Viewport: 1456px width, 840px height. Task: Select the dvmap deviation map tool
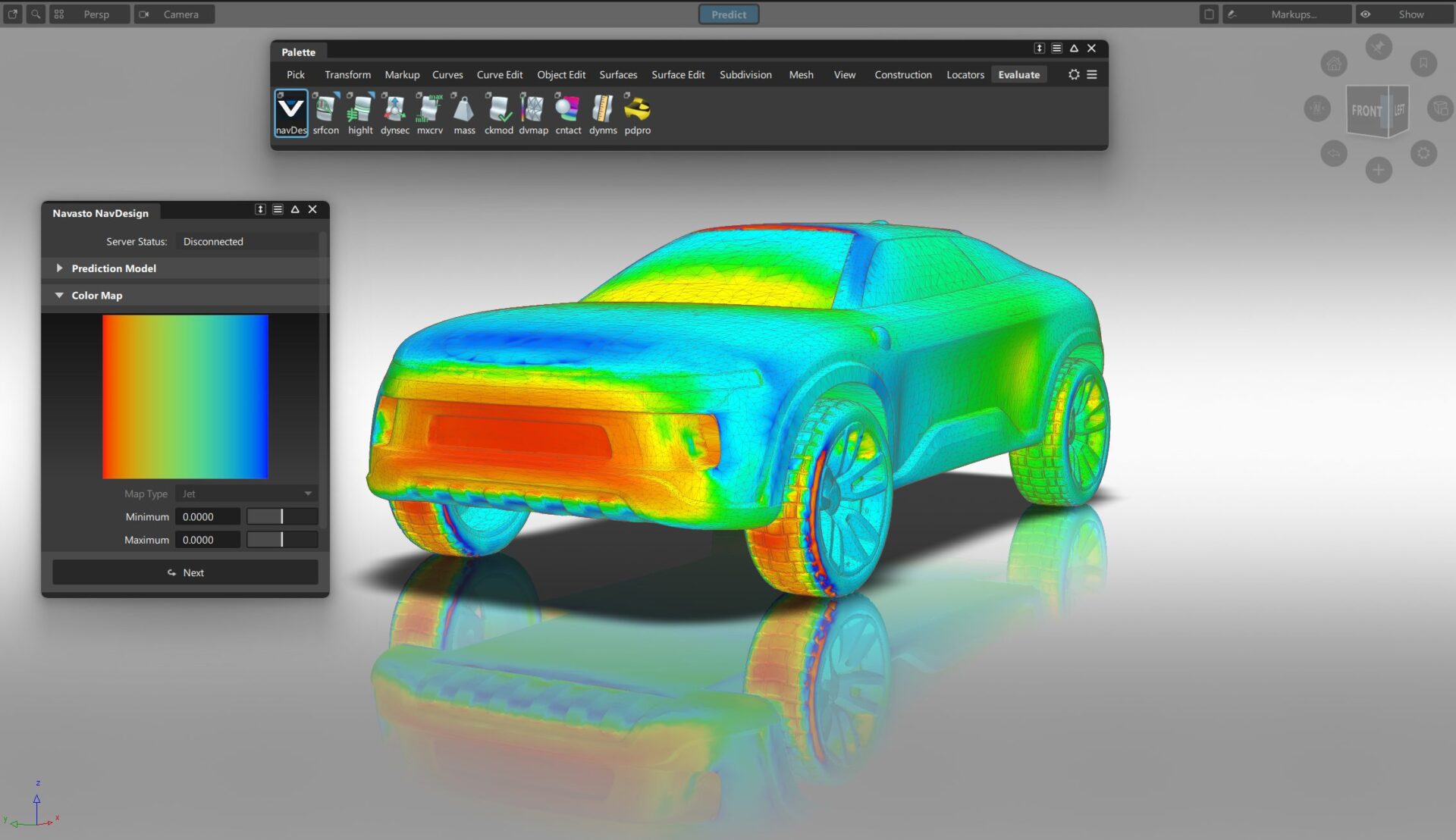(533, 112)
